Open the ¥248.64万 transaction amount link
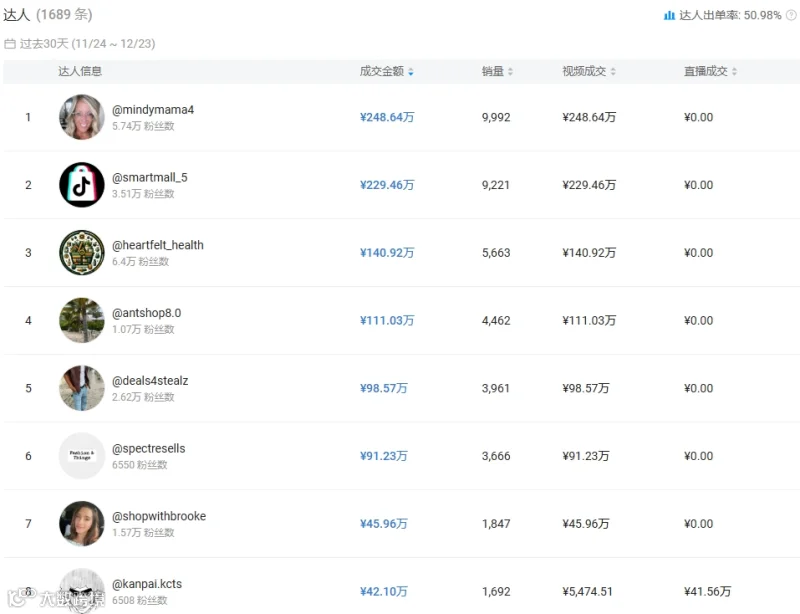800x614 pixels. coord(387,117)
